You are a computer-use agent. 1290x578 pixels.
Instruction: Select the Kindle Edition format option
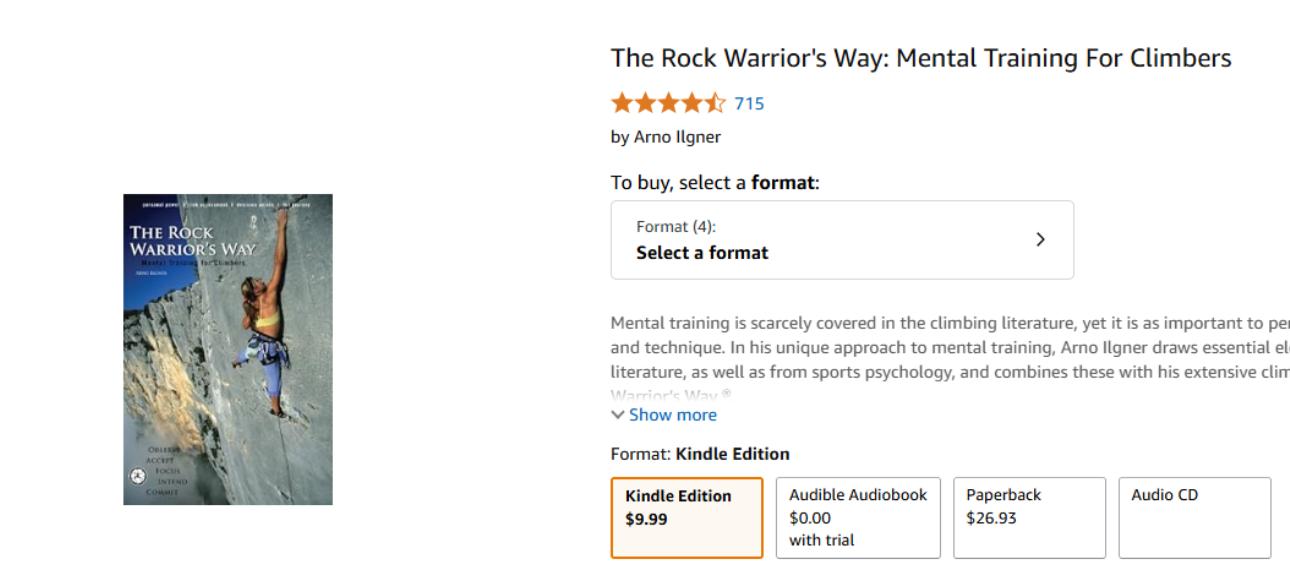(687, 517)
